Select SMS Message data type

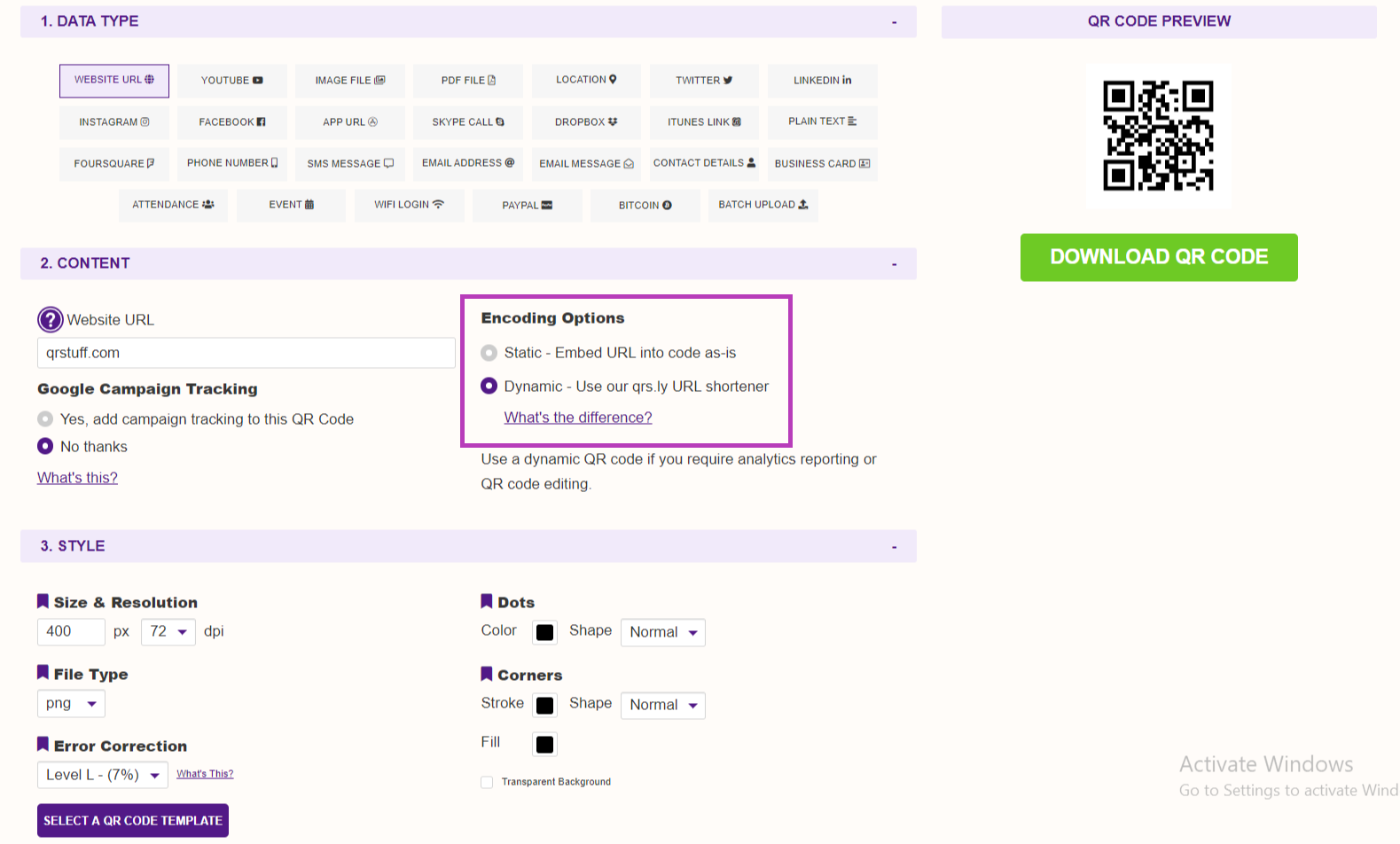349,164
